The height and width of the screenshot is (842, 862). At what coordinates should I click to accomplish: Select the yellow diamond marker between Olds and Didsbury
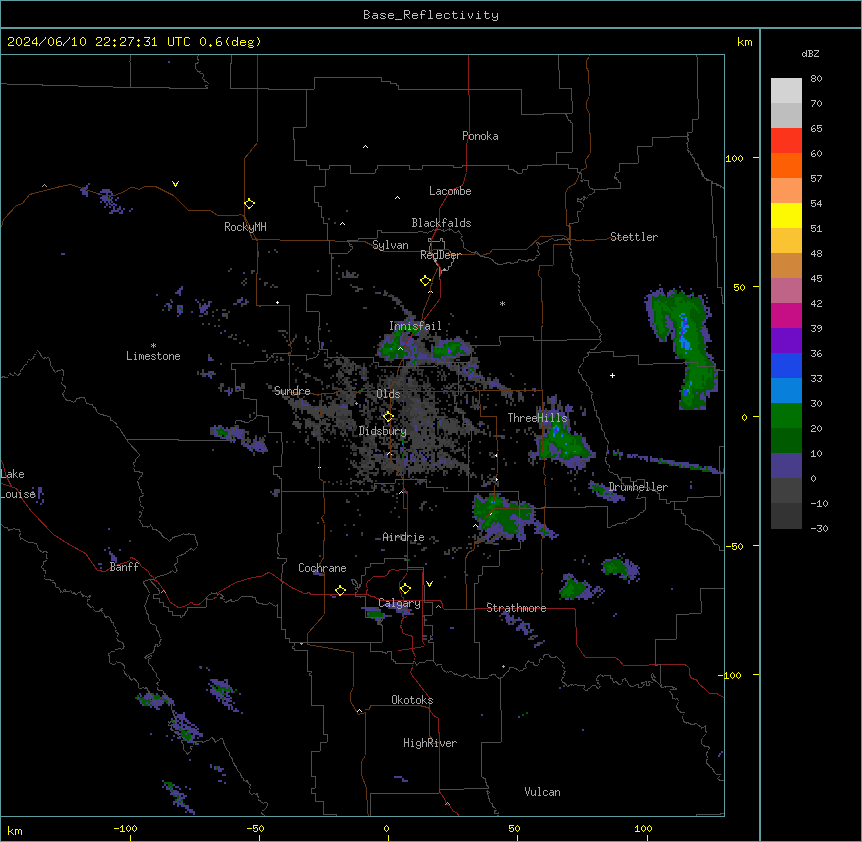(x=388, y=417)
